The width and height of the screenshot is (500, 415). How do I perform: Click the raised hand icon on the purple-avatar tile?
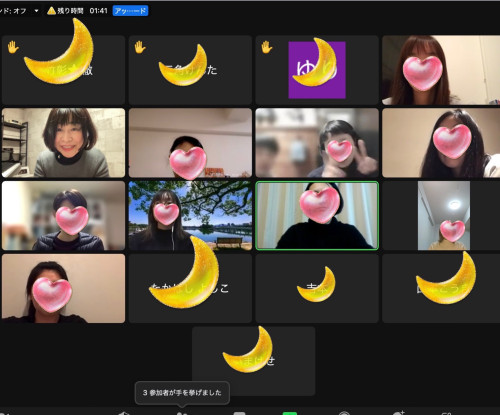267,47
